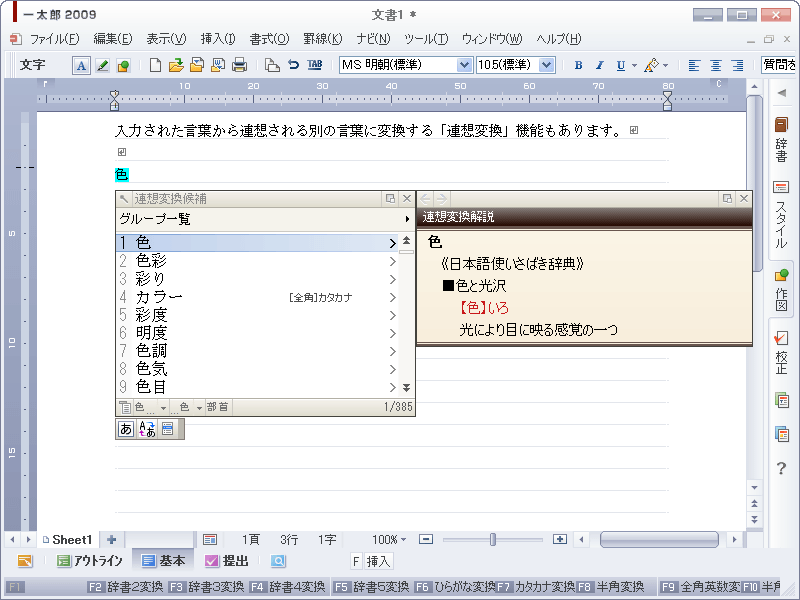Image resolution: width=800 pixels, height=600 pixels.
Task: Toggle italic formatting
Action: click(599, 65)
